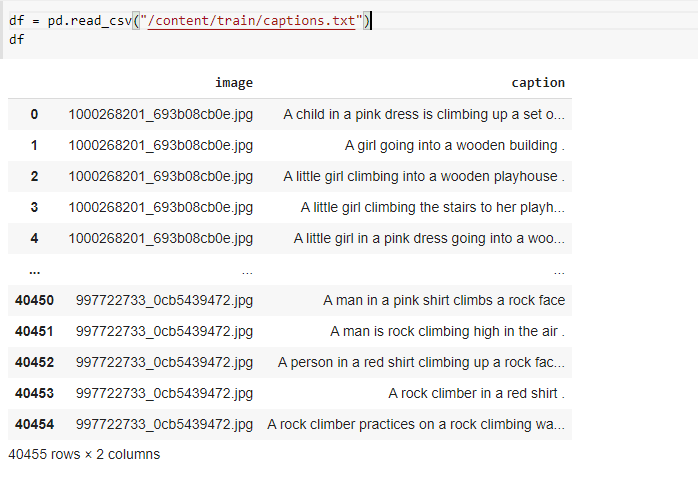698x478 pixels.
Task: Select row index 40453 label
Action: click(34, 393)
